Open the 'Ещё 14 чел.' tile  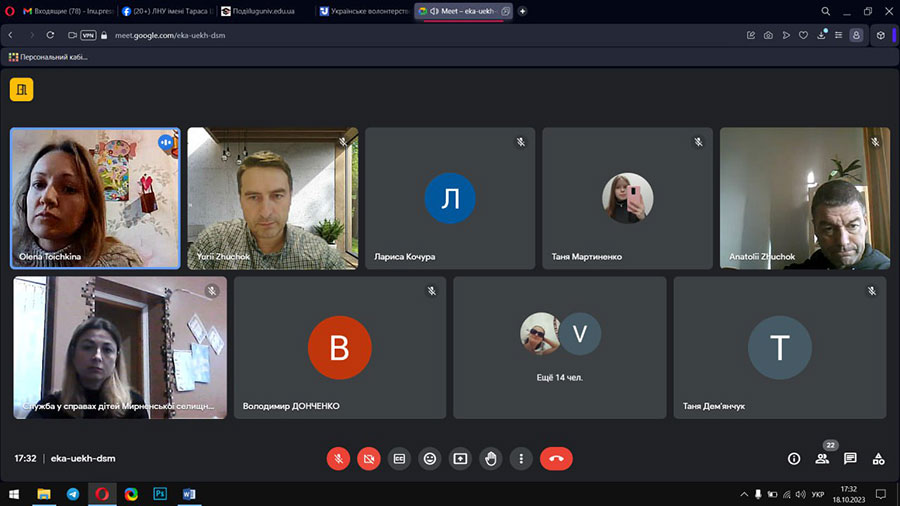click(560, 348)
